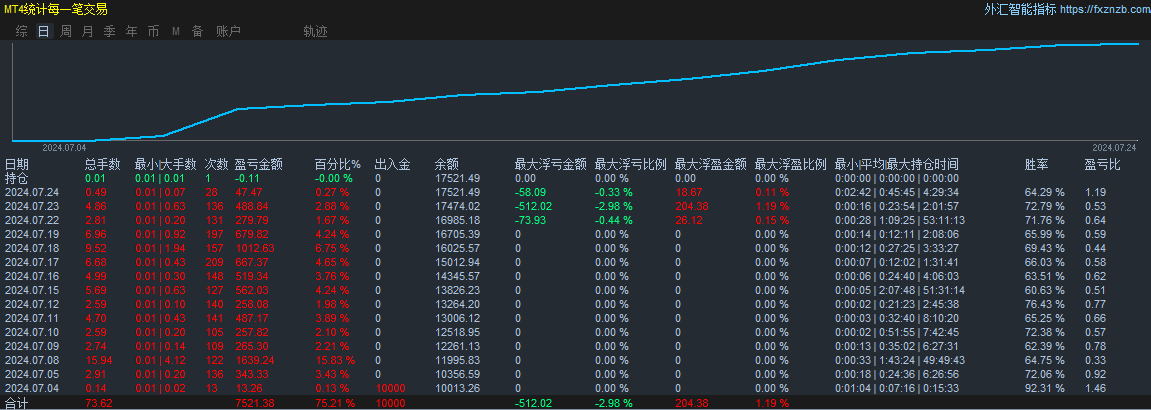Click the balance value 10013.26
This screenshot has width=1151, height=410.
coord(457,388)
